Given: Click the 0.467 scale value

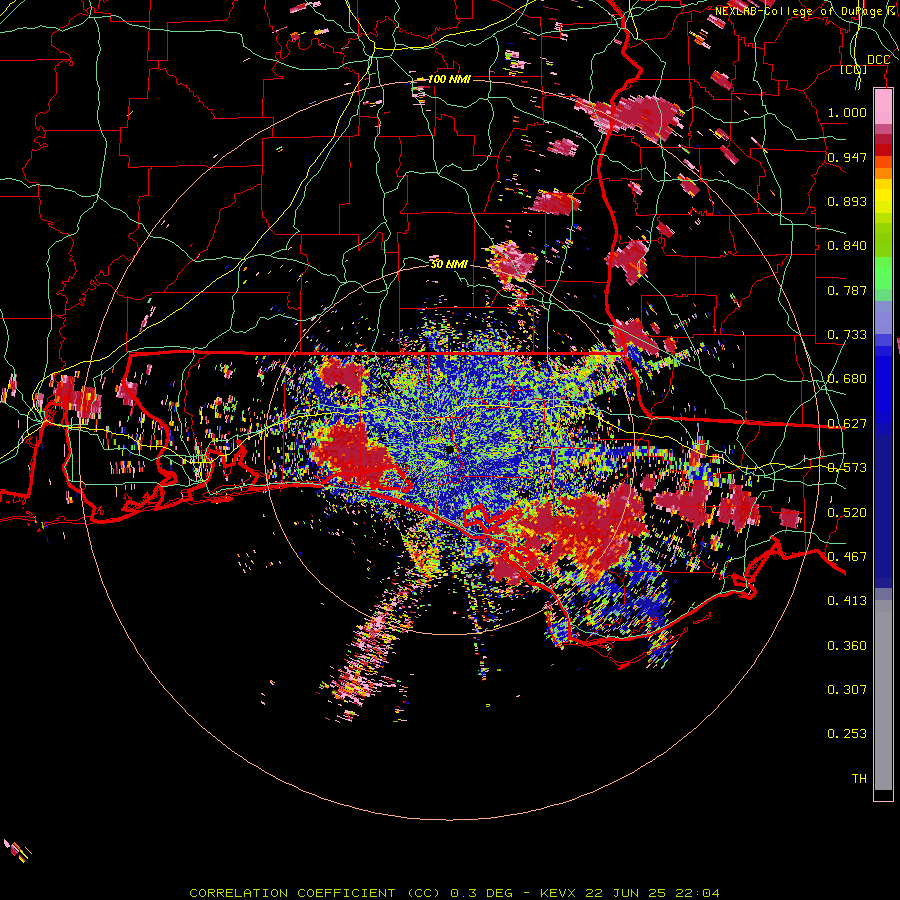Looking at the screenshot, I should click(847, 557).
